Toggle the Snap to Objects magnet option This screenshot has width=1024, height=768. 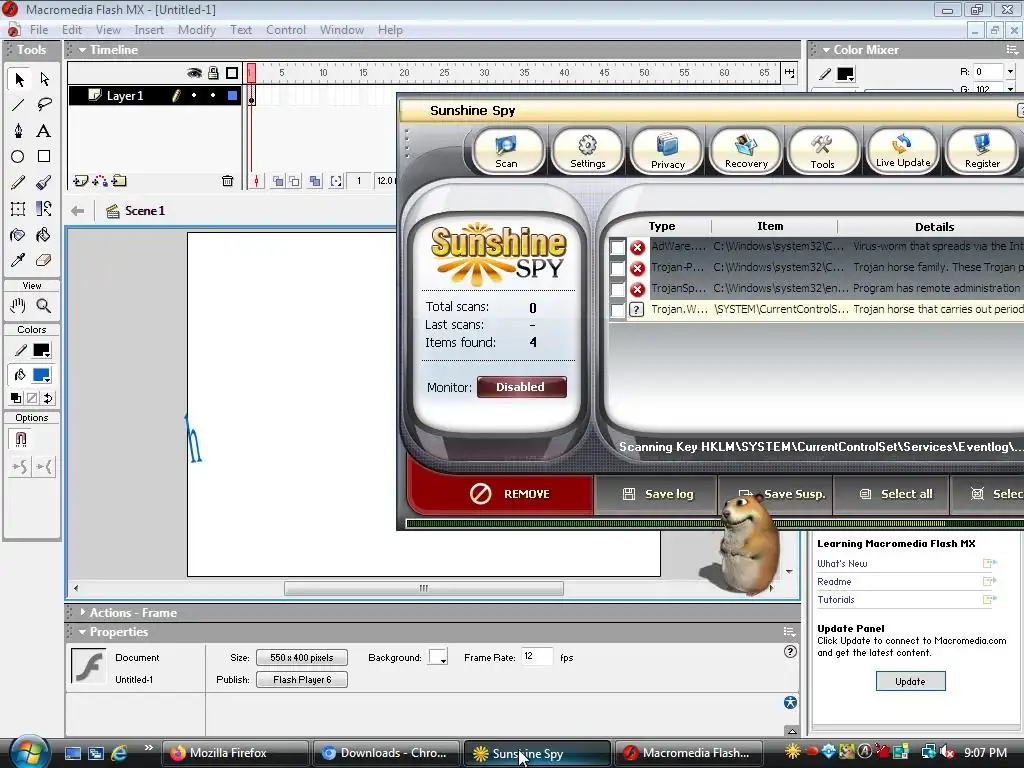[21, 440]
